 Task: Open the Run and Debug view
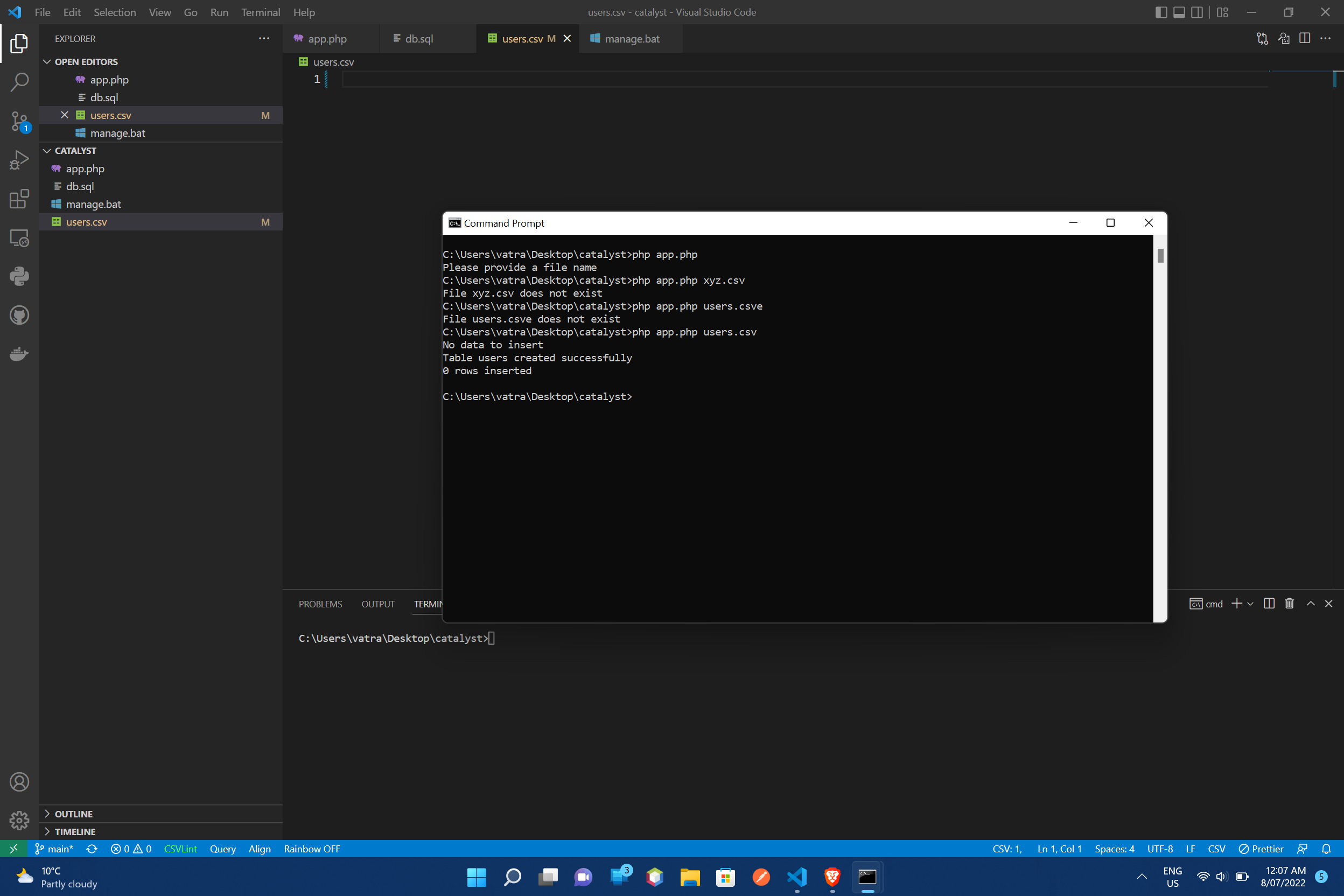coord(19,160)
